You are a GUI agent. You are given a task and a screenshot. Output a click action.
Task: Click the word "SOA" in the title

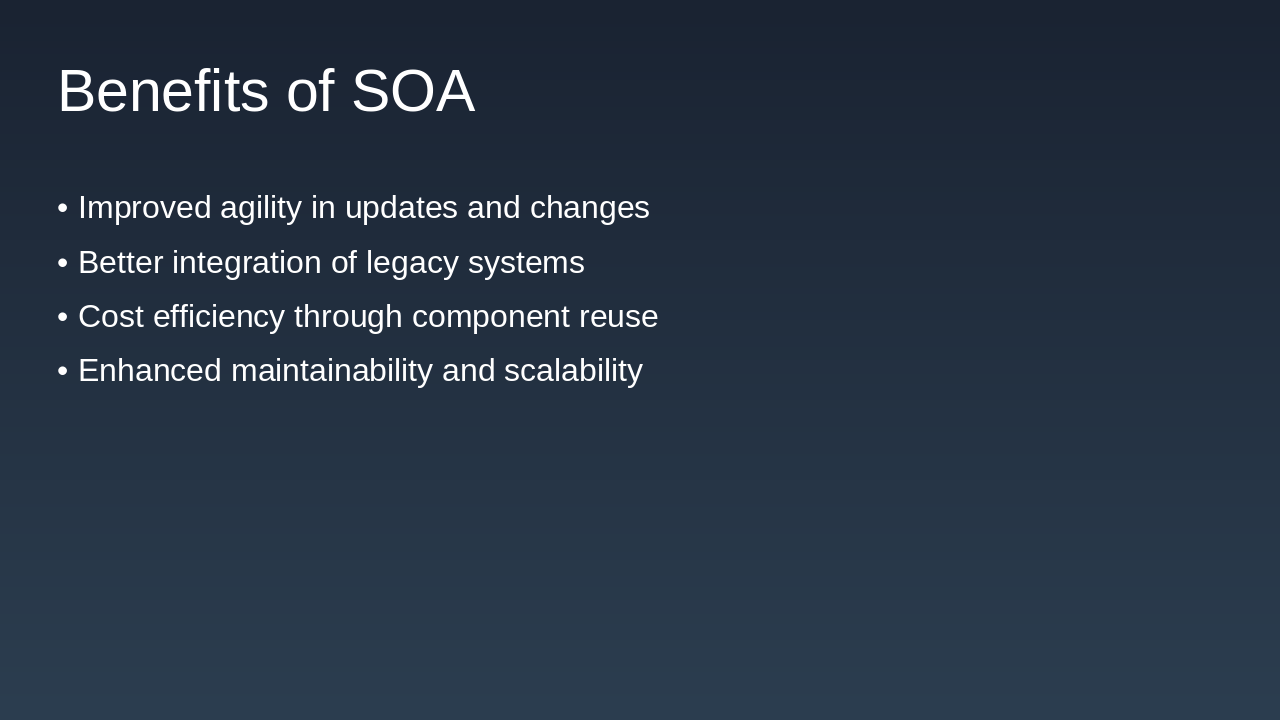[413, 91]
